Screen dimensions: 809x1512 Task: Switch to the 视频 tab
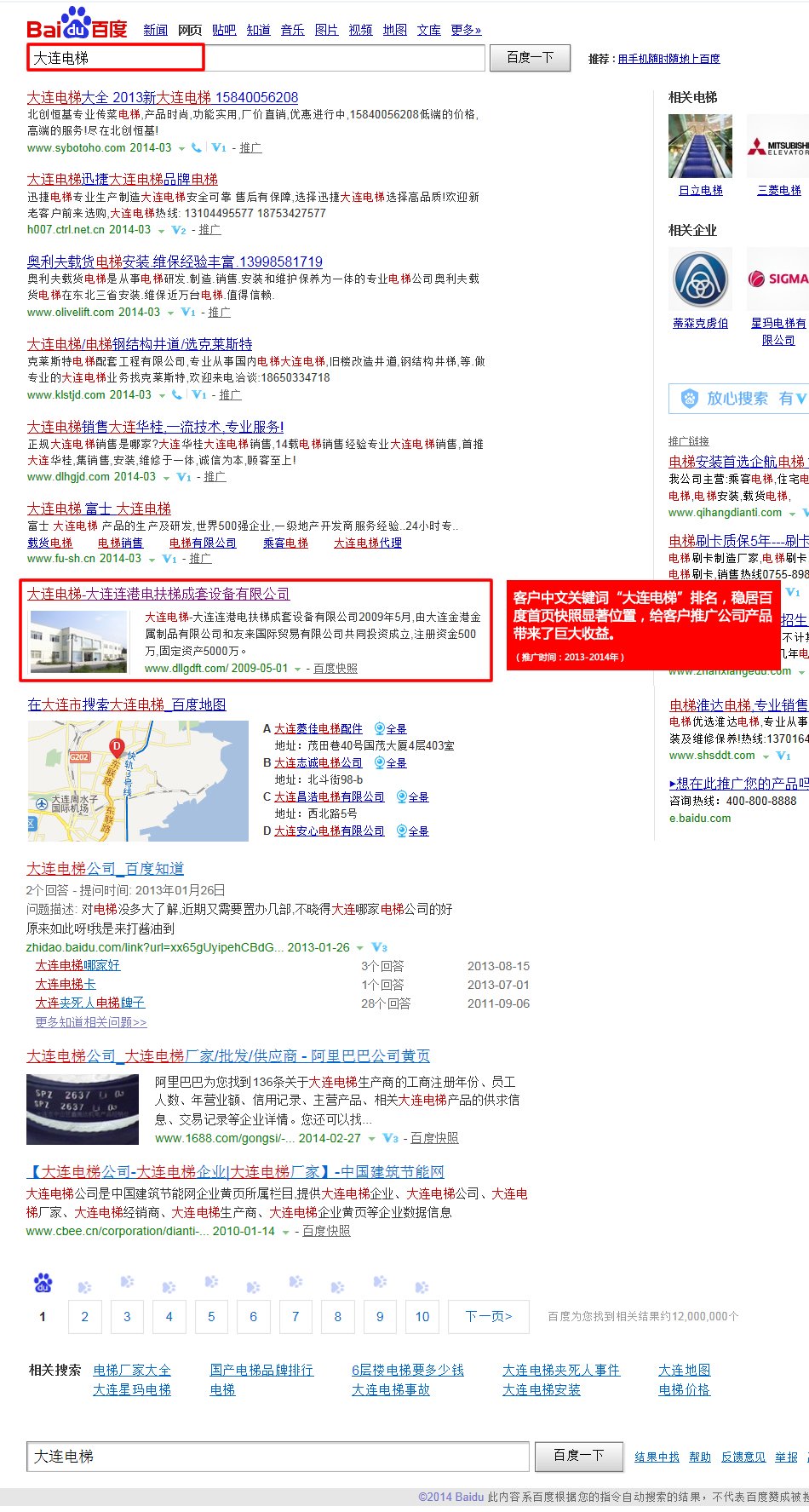(361, 30)
